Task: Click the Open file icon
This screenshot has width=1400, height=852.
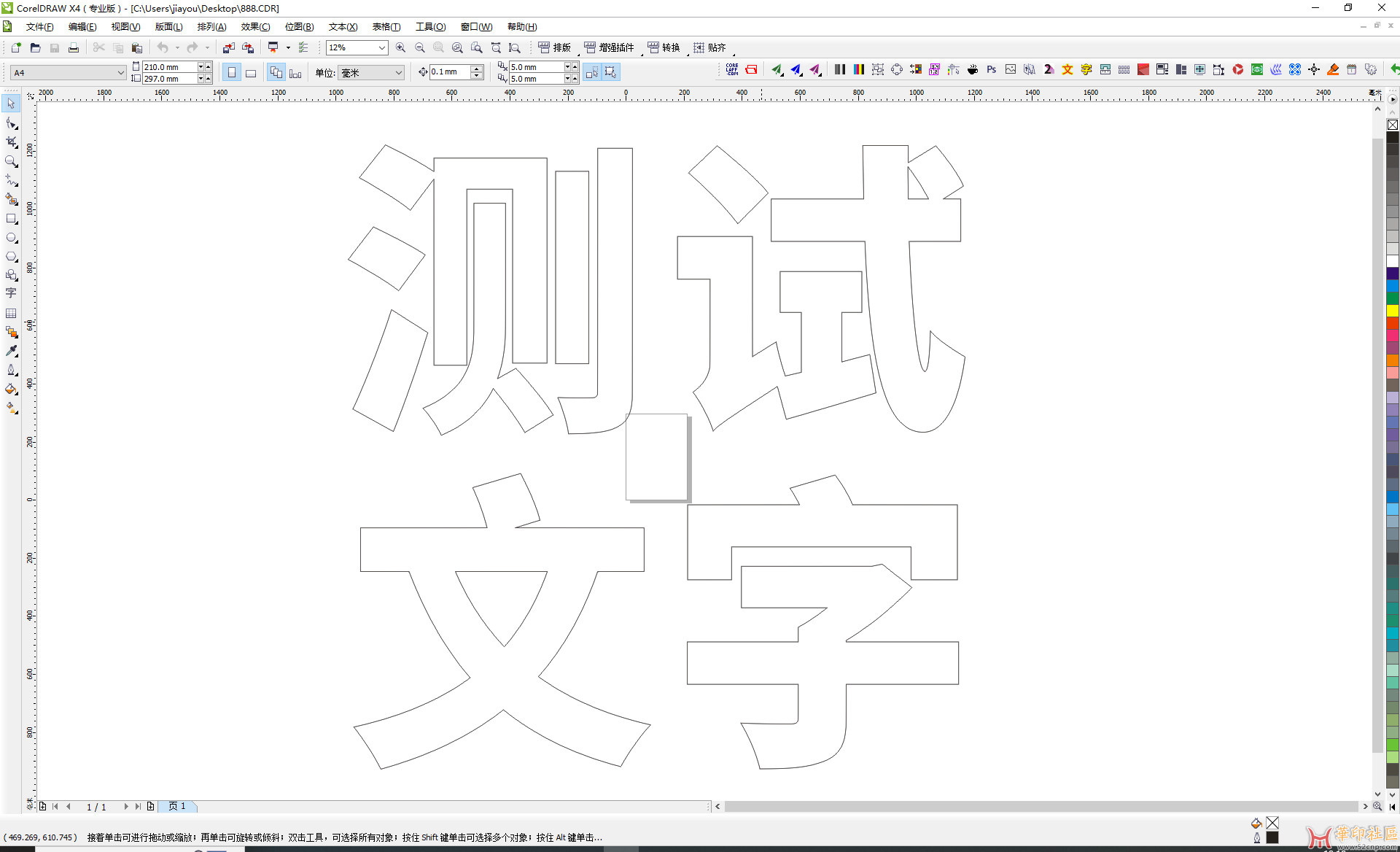Action: [x=35, y=47]
